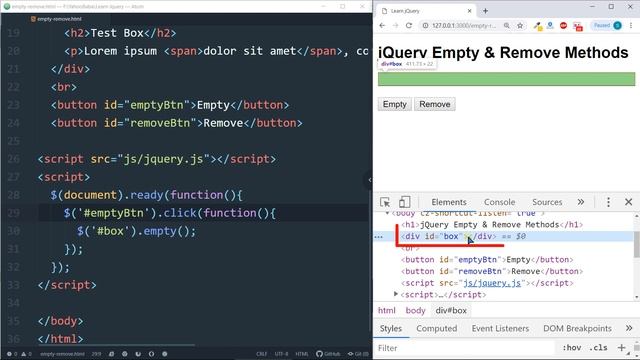Open the red ABP adblock extension icon
The image size is (640, 360).
pyautogui.click(x=564, y=25)
